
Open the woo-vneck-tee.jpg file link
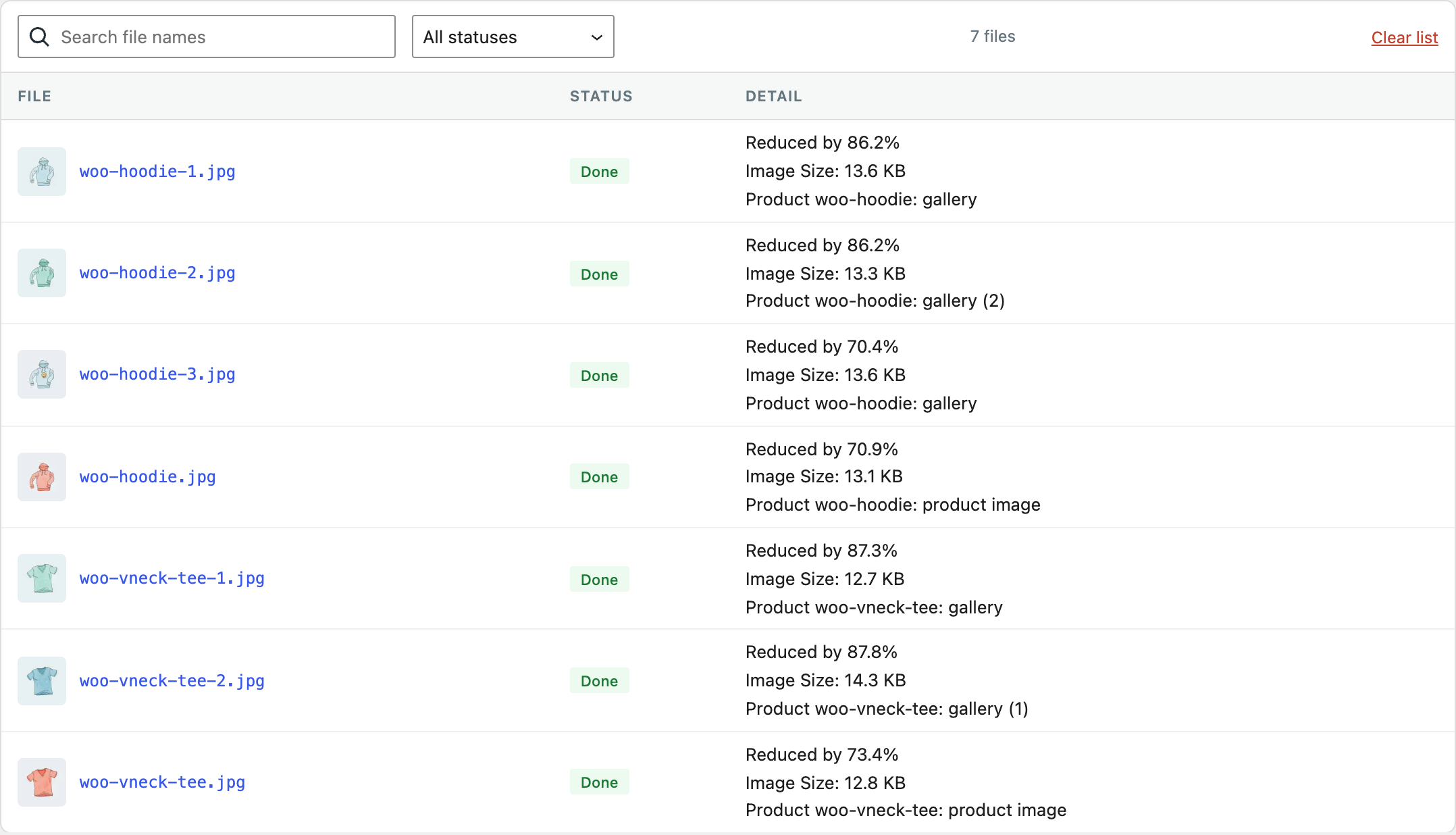coord(162,782)
